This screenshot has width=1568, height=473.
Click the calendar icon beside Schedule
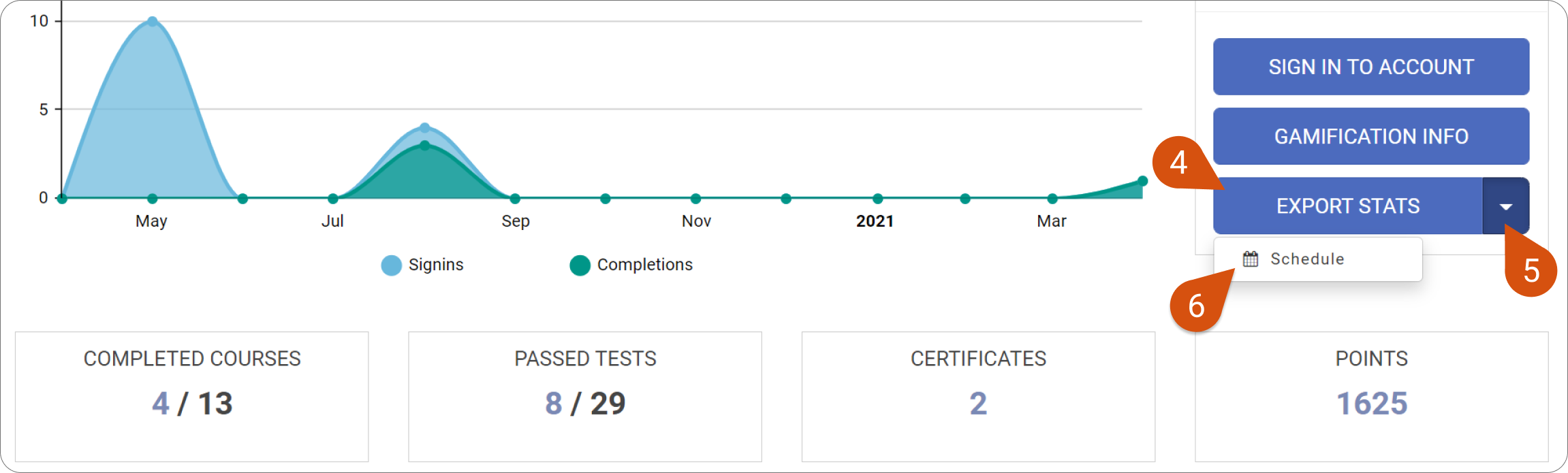click(1251, 259)
